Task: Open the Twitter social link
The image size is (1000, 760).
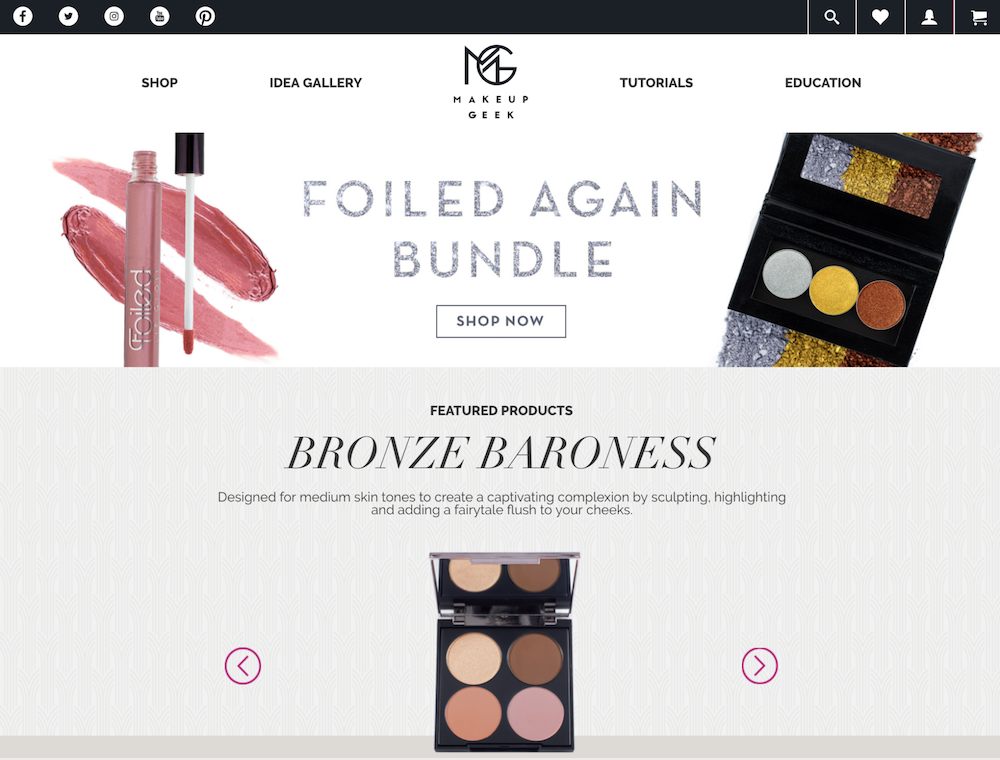Action: point(68,16)
